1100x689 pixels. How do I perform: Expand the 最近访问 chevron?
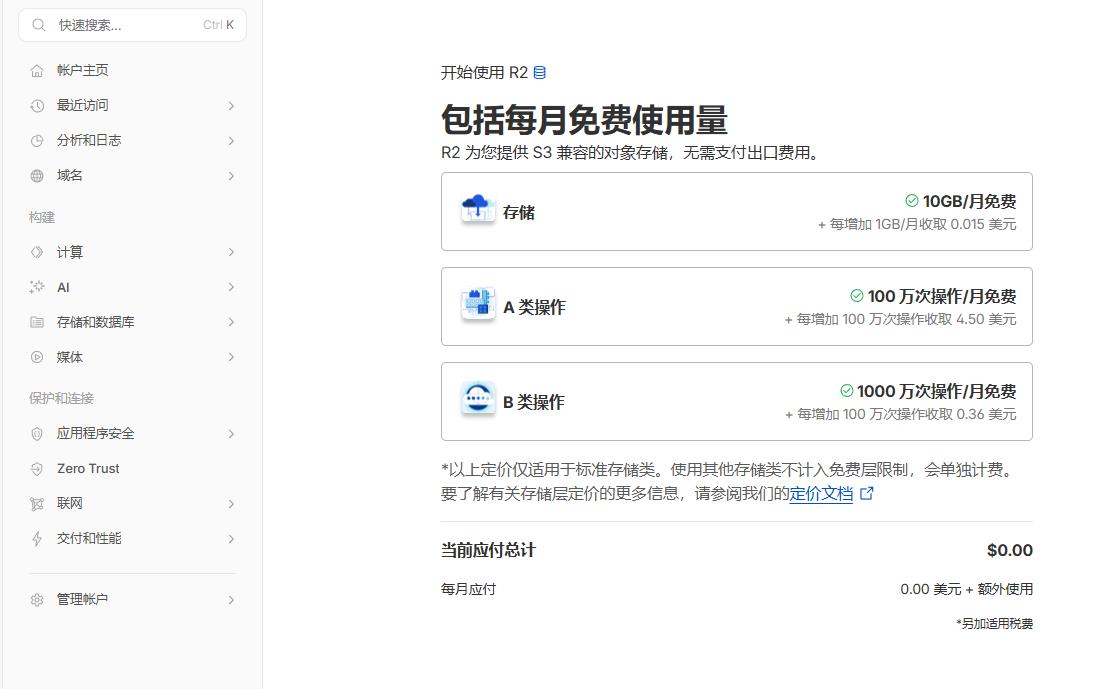pos(232,106)
